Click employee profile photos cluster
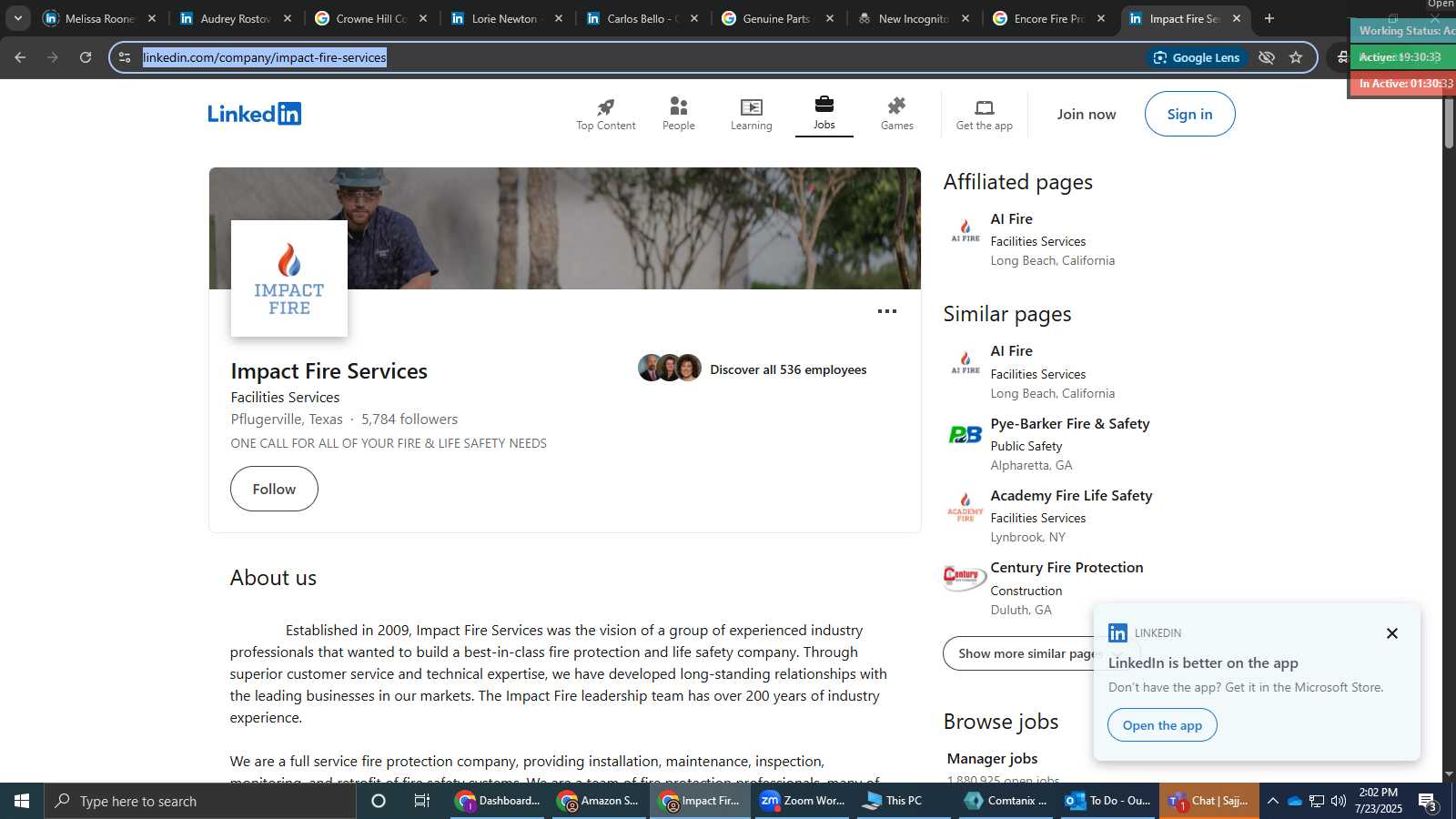This screenshot has width=1456, height=819. tap(670, 368)
